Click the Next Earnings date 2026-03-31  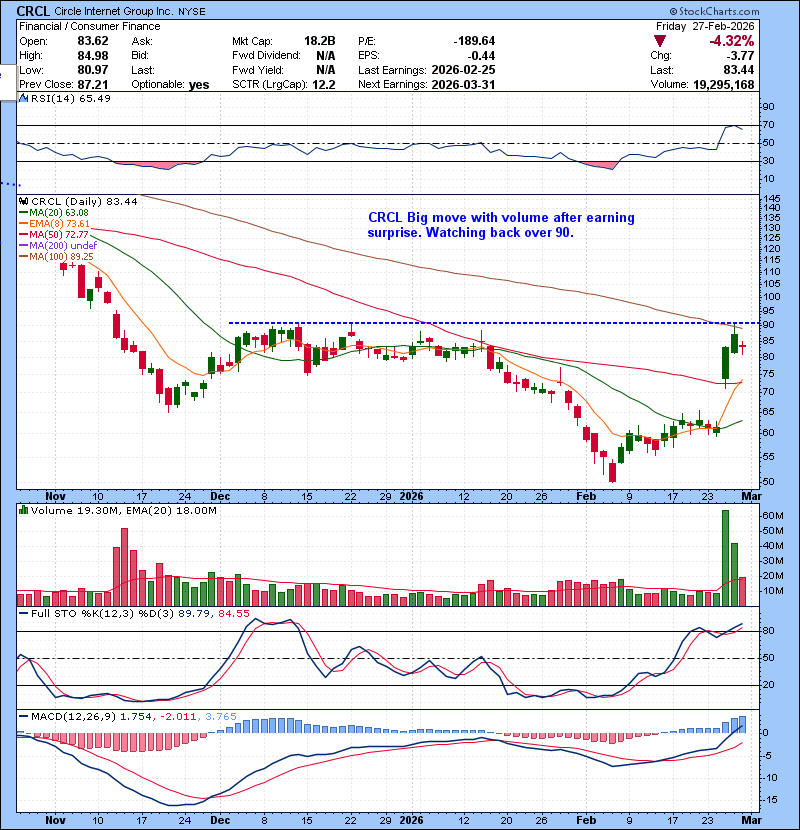click(x=463, y=85)
